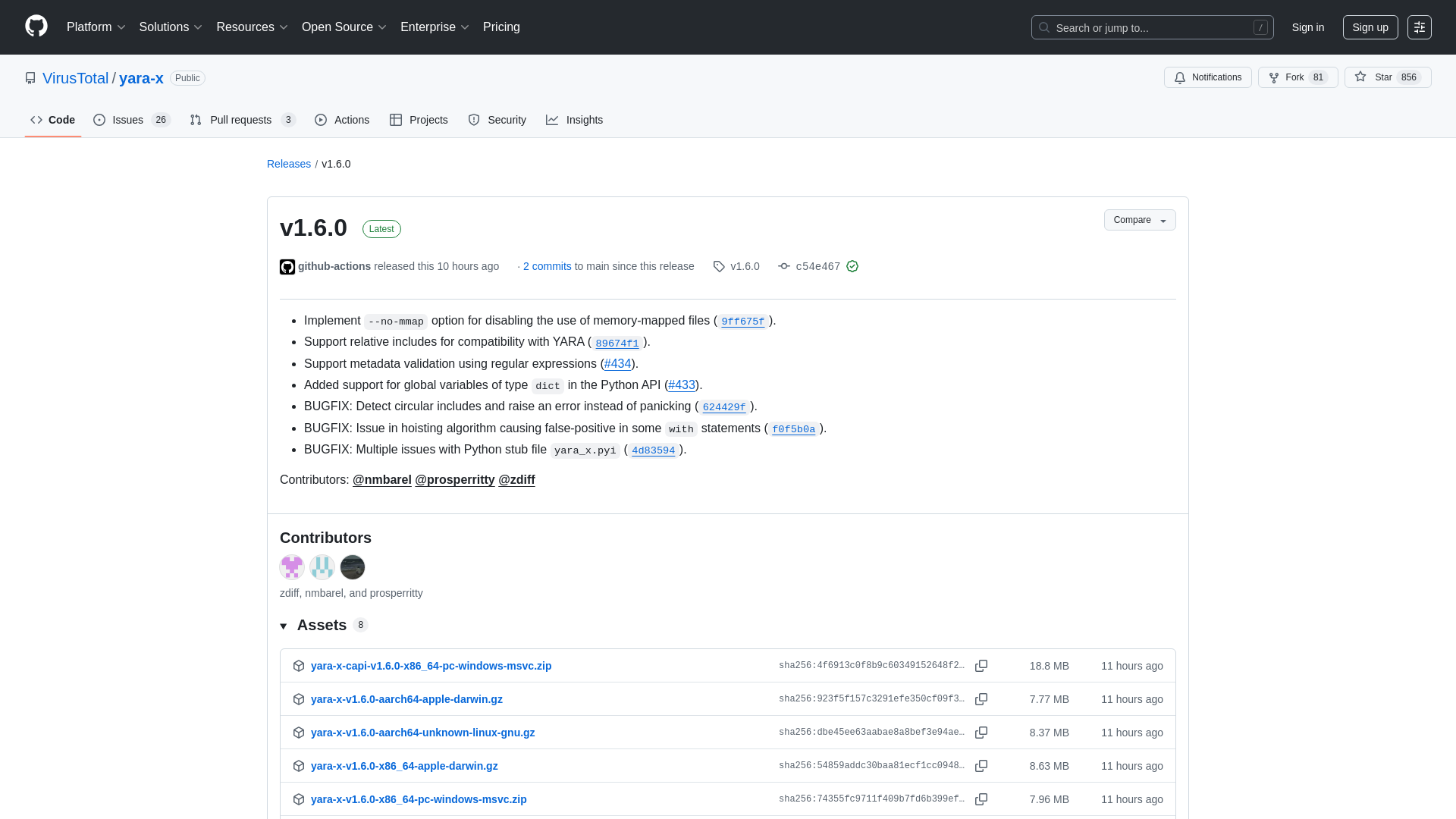Click the Fork count 81

point(1319,77)
